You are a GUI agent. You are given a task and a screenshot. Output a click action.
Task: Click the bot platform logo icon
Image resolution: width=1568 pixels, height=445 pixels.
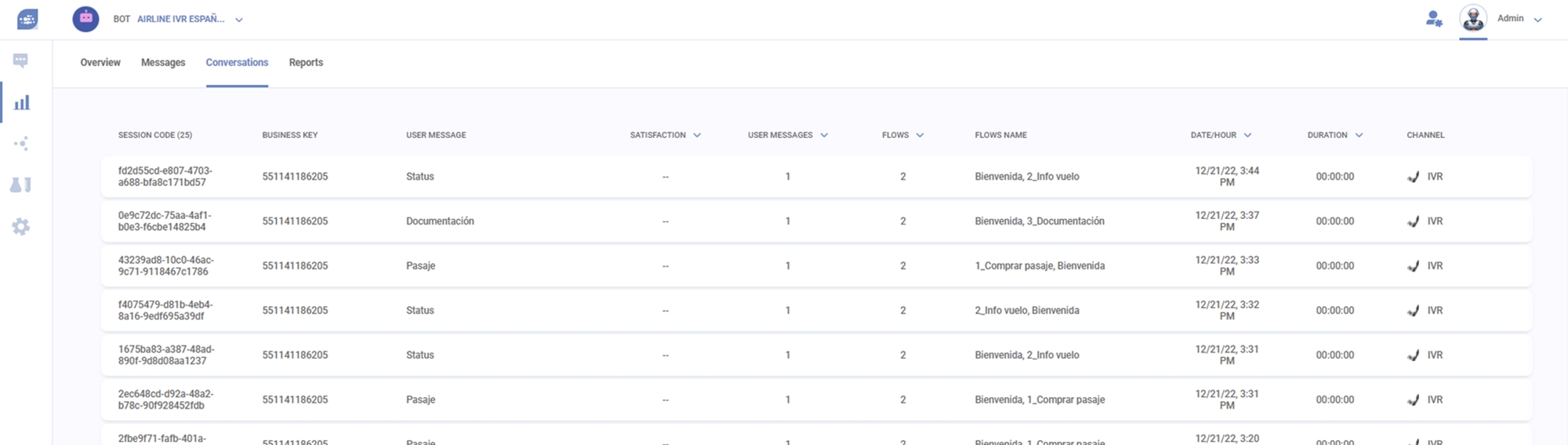[27, 19]
